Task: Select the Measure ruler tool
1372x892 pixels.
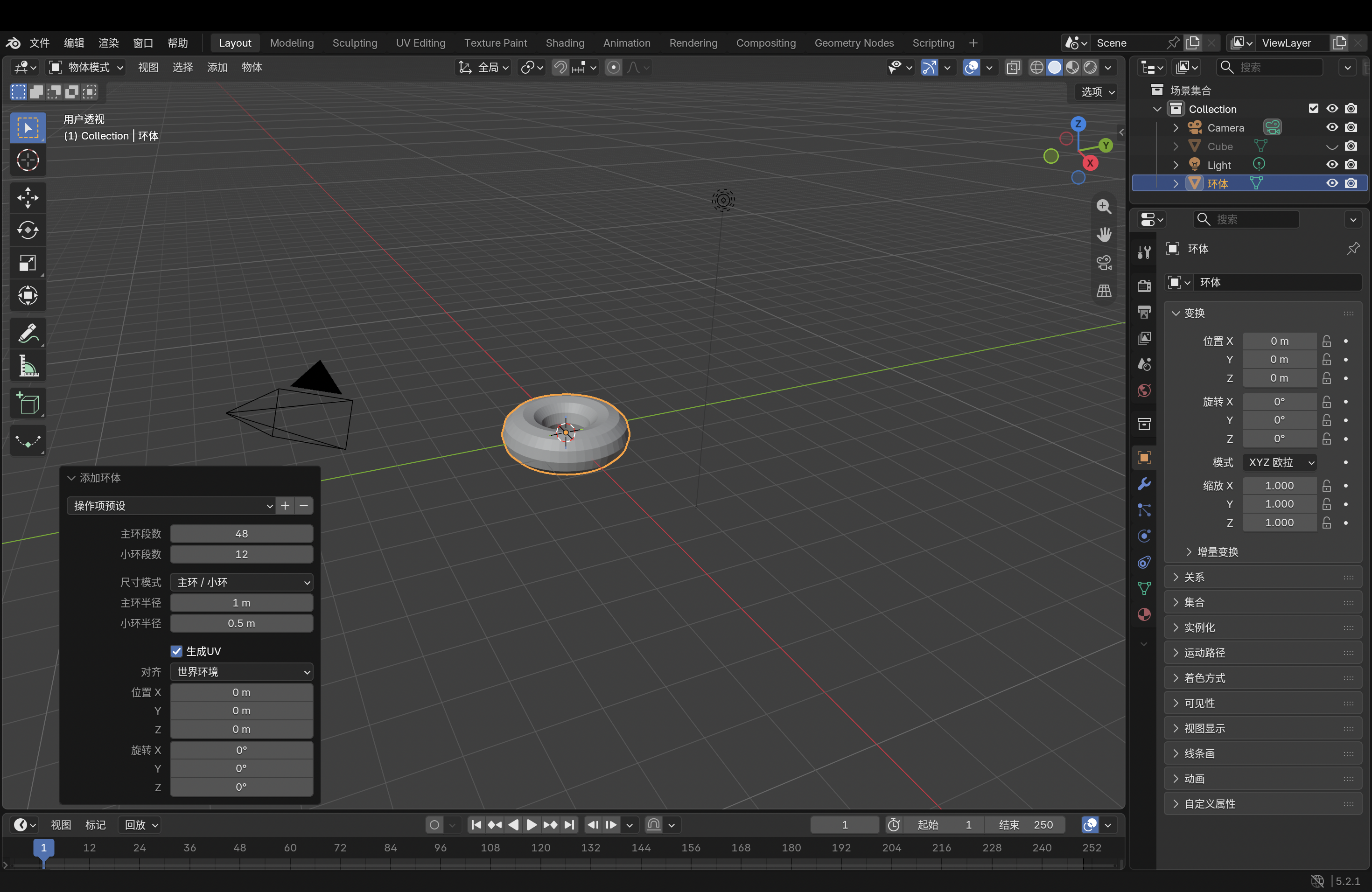Action: point(28,366)
